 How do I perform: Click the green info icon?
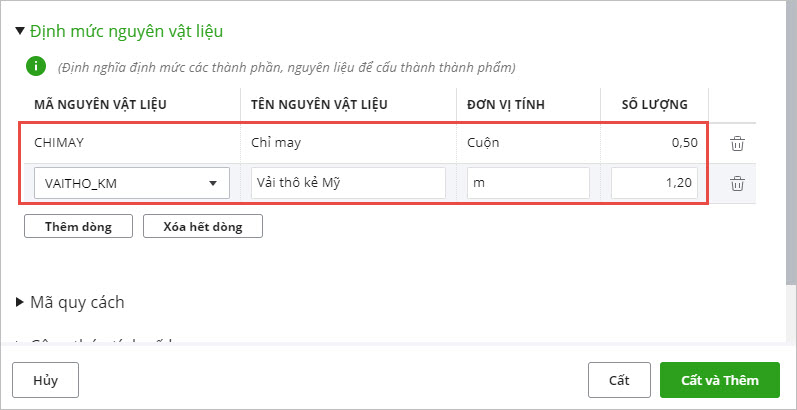point(36,67)
